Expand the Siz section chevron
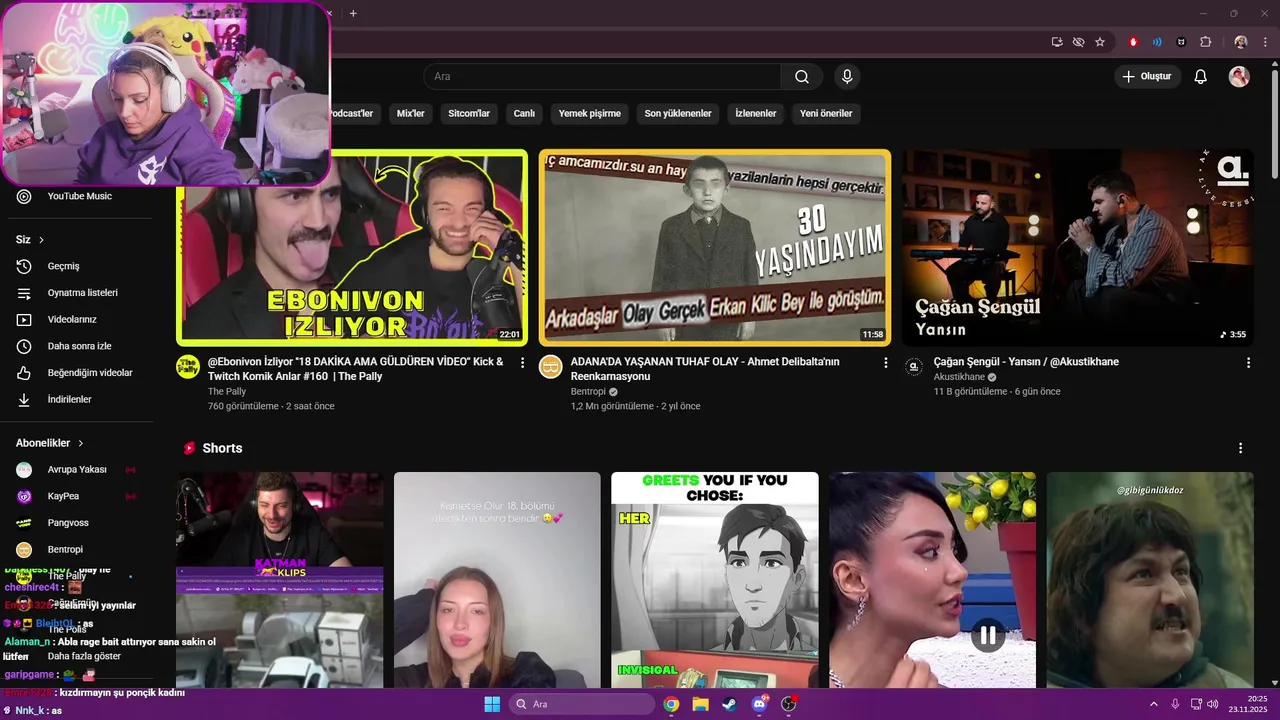 [41, 240]
